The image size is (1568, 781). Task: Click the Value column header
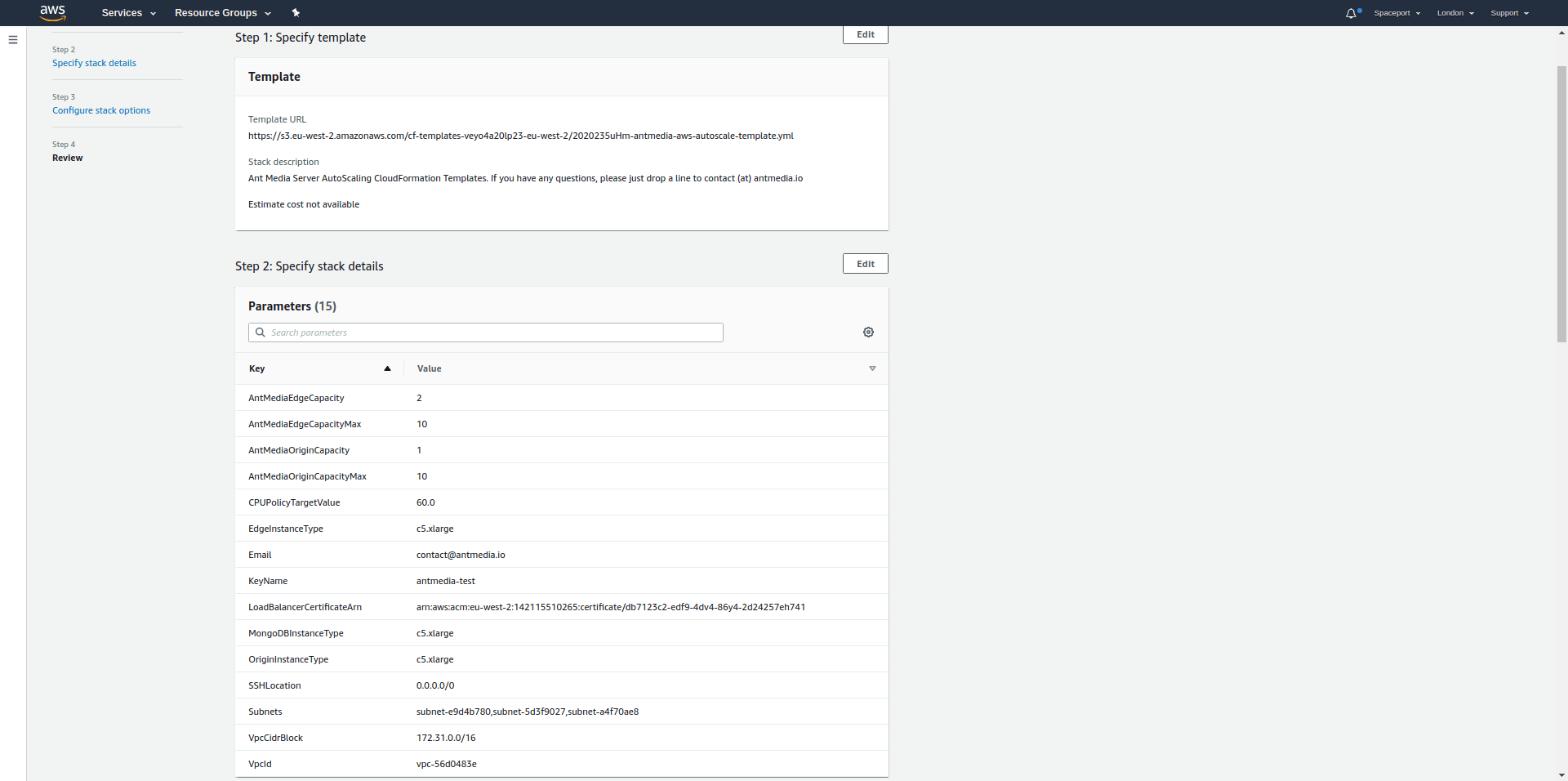(x=429, y=368)
